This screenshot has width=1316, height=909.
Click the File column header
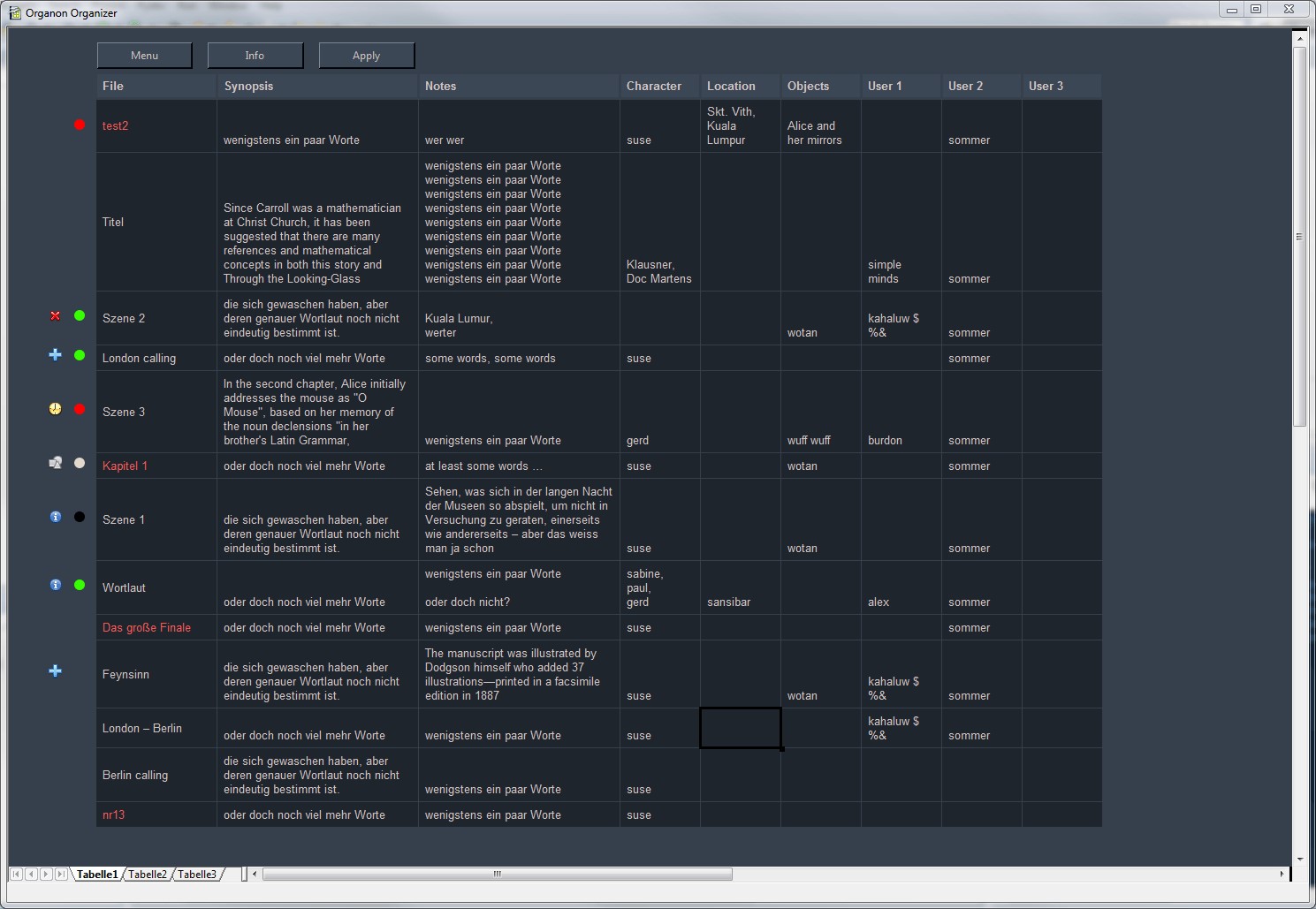pyautogui.click(x=156, y=87)
